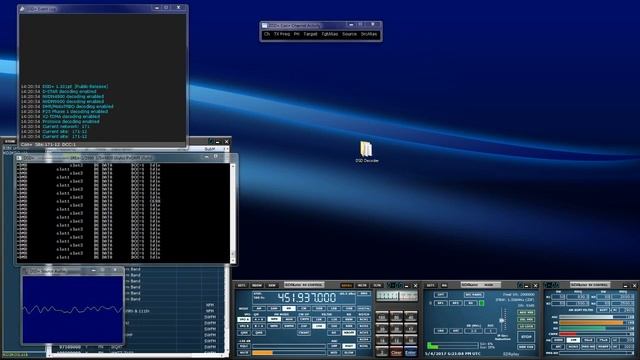The image size is (640, 360).
Task: Toggle the SP1 spectrum button
Action: [x=441, y=303]
